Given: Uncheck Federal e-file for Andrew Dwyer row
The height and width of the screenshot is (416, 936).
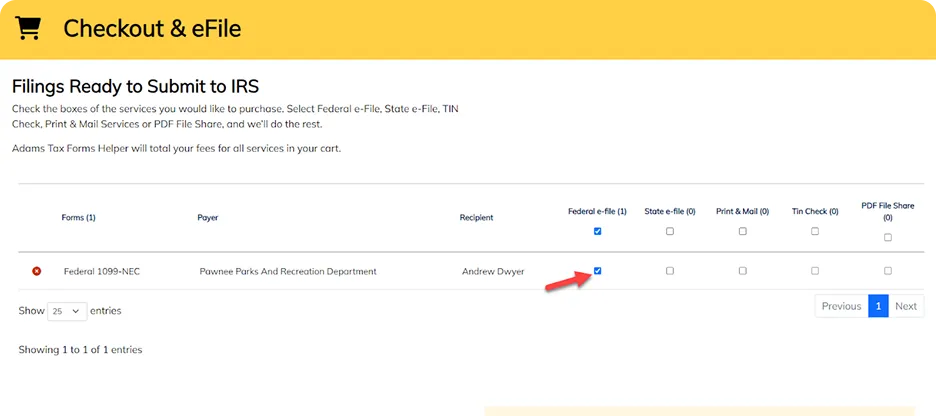Looking at the screenshot, I should click(598, 271).
